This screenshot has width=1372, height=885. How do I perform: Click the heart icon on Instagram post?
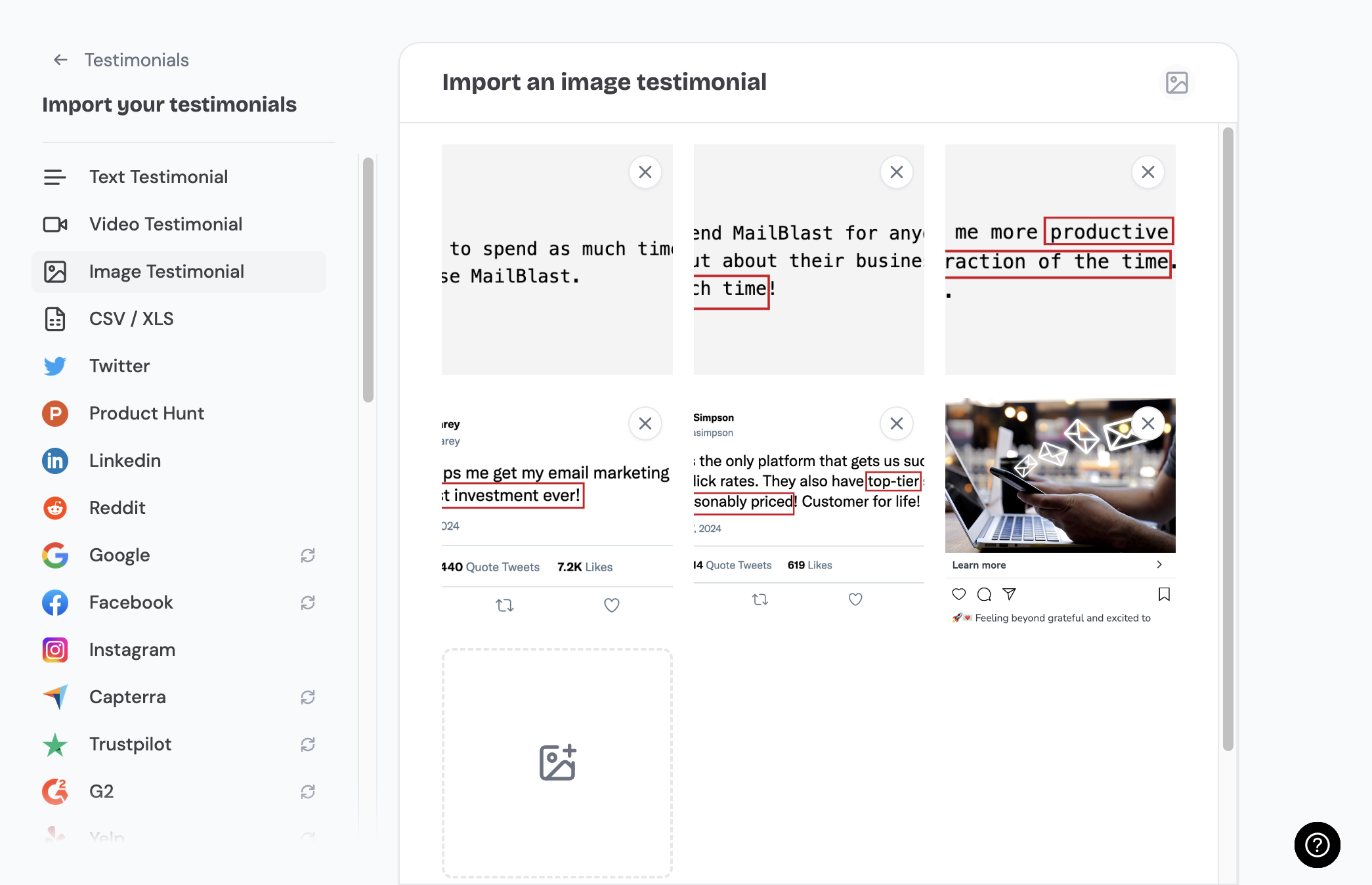959,594
